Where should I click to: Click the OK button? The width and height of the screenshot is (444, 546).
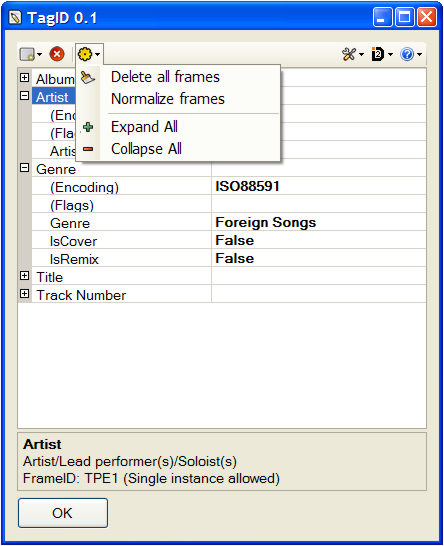63,513
